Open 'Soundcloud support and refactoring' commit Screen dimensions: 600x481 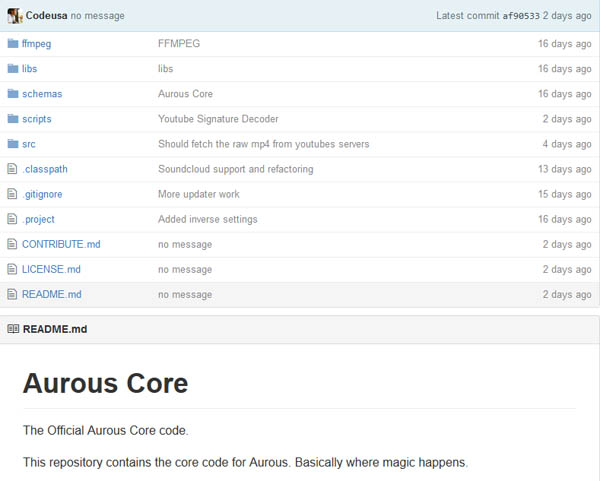point(236,169)
